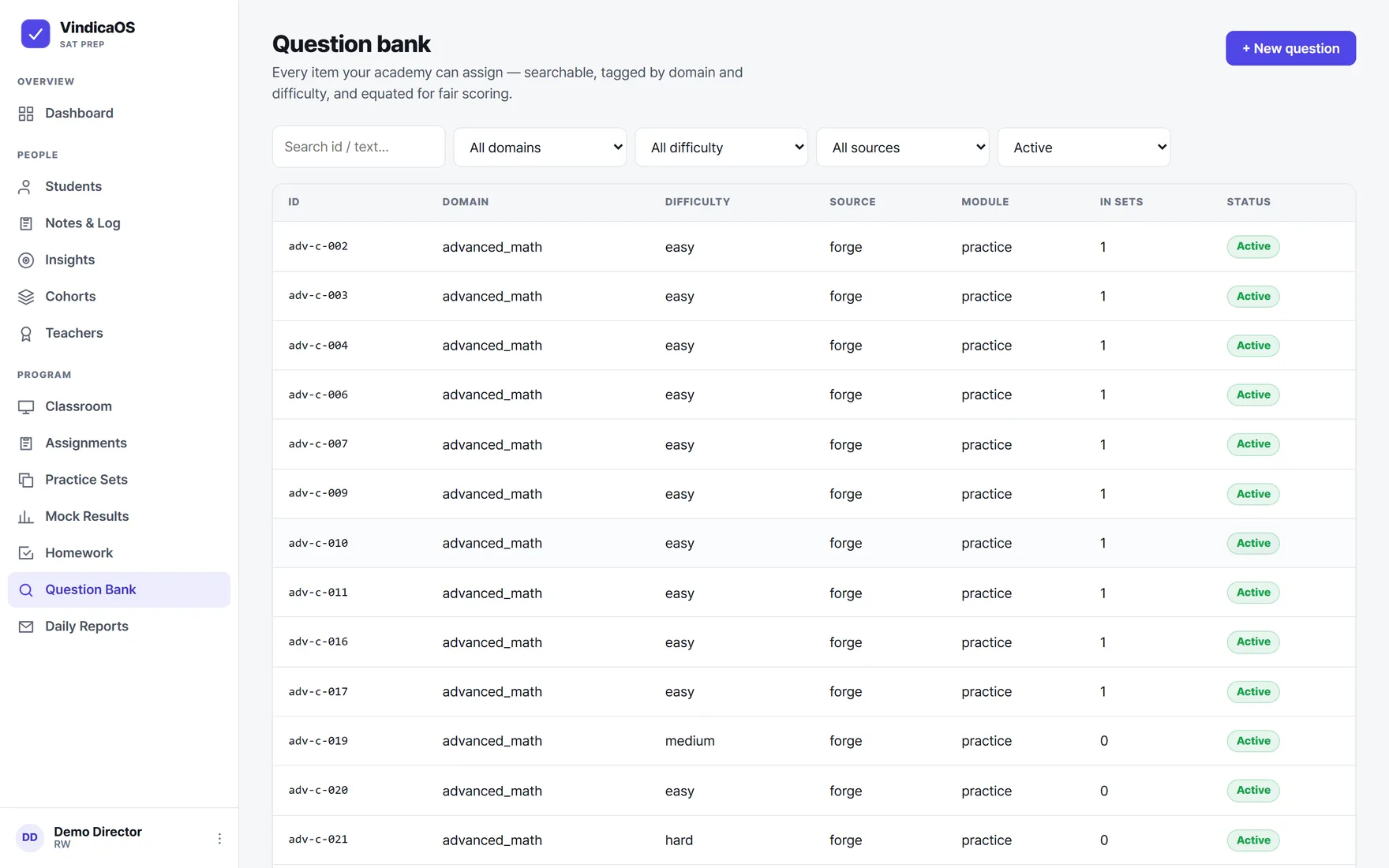The width and height of the screenshot is (1389, 868).
Task: View Mock Results
Action: coord(119,517)
